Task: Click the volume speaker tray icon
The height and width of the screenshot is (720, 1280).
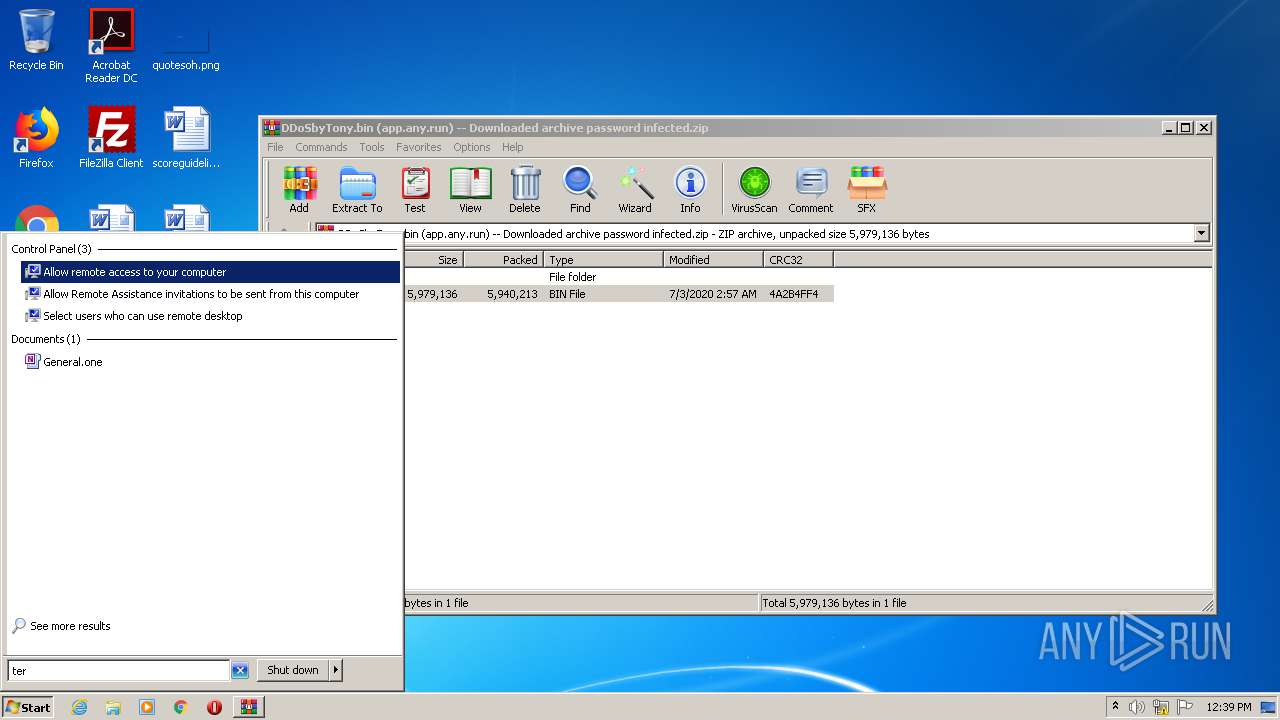Action: pyautogui.click(x=1136, y=707)
